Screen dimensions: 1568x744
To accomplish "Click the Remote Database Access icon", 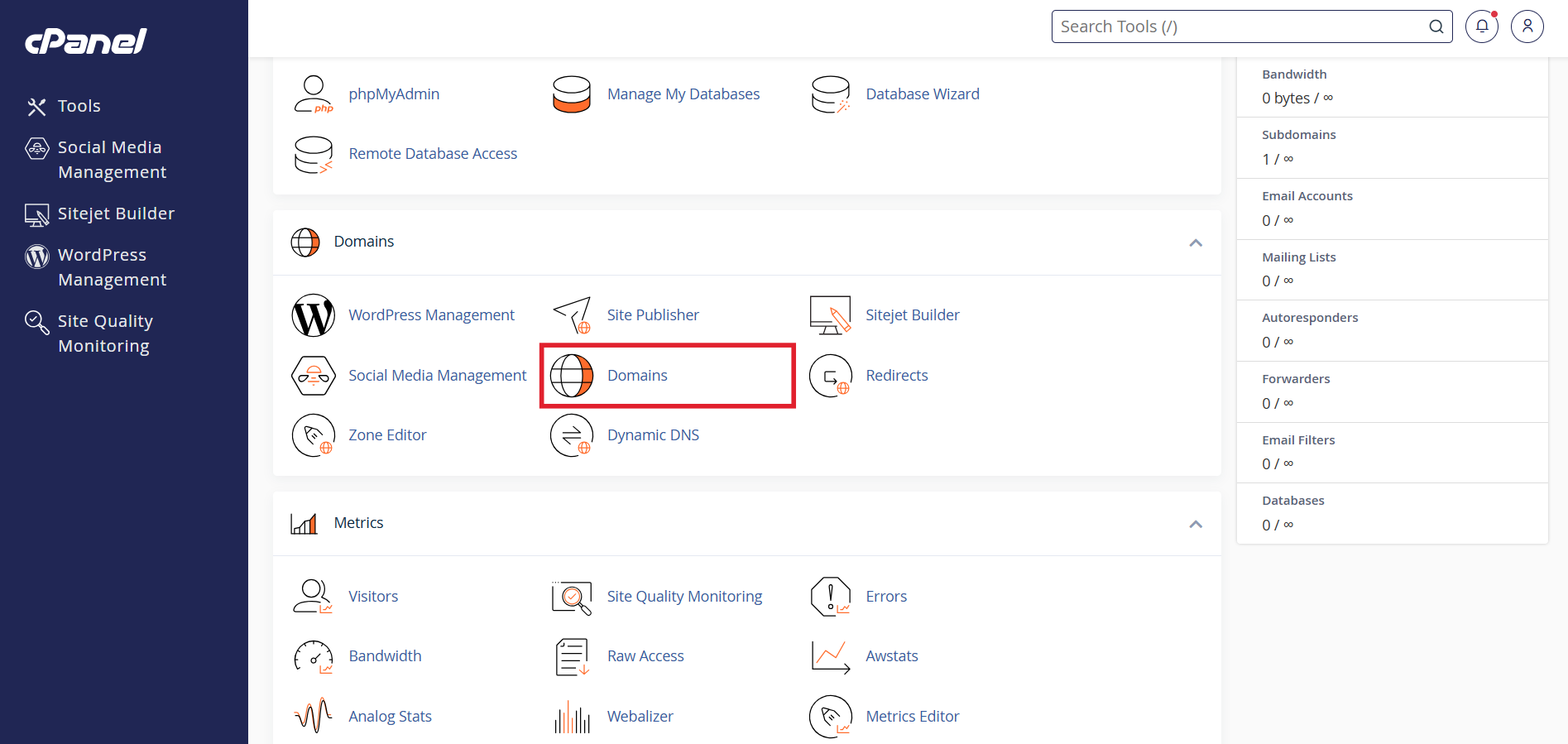I will 314,154.
